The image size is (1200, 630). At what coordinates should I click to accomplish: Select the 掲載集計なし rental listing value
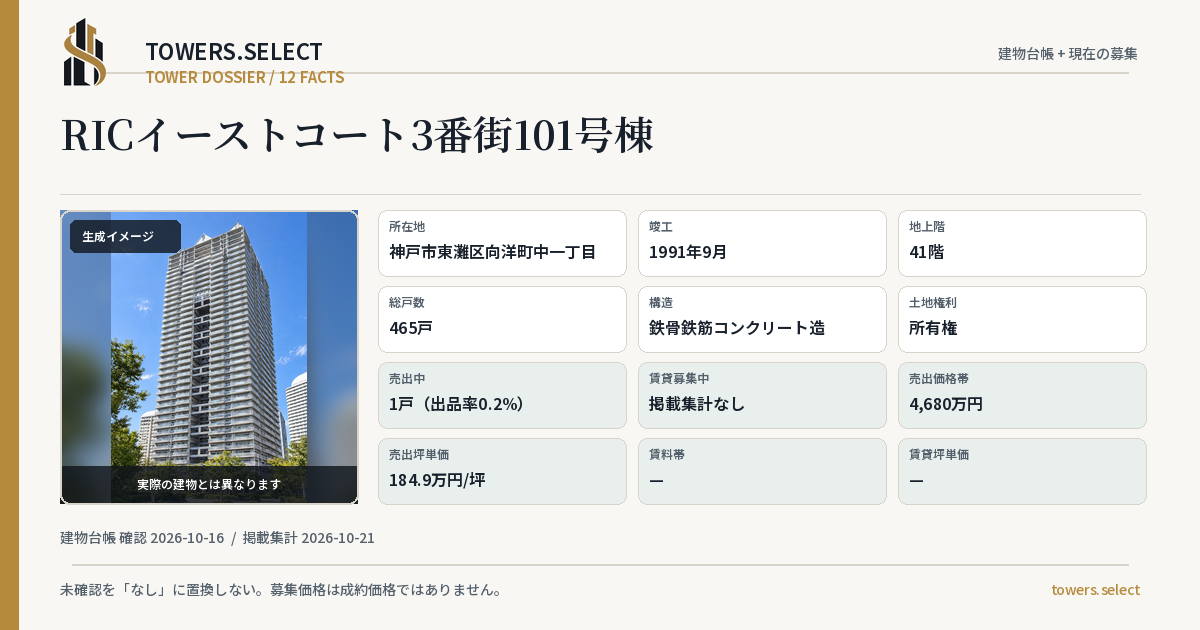[x=697, y=404]
